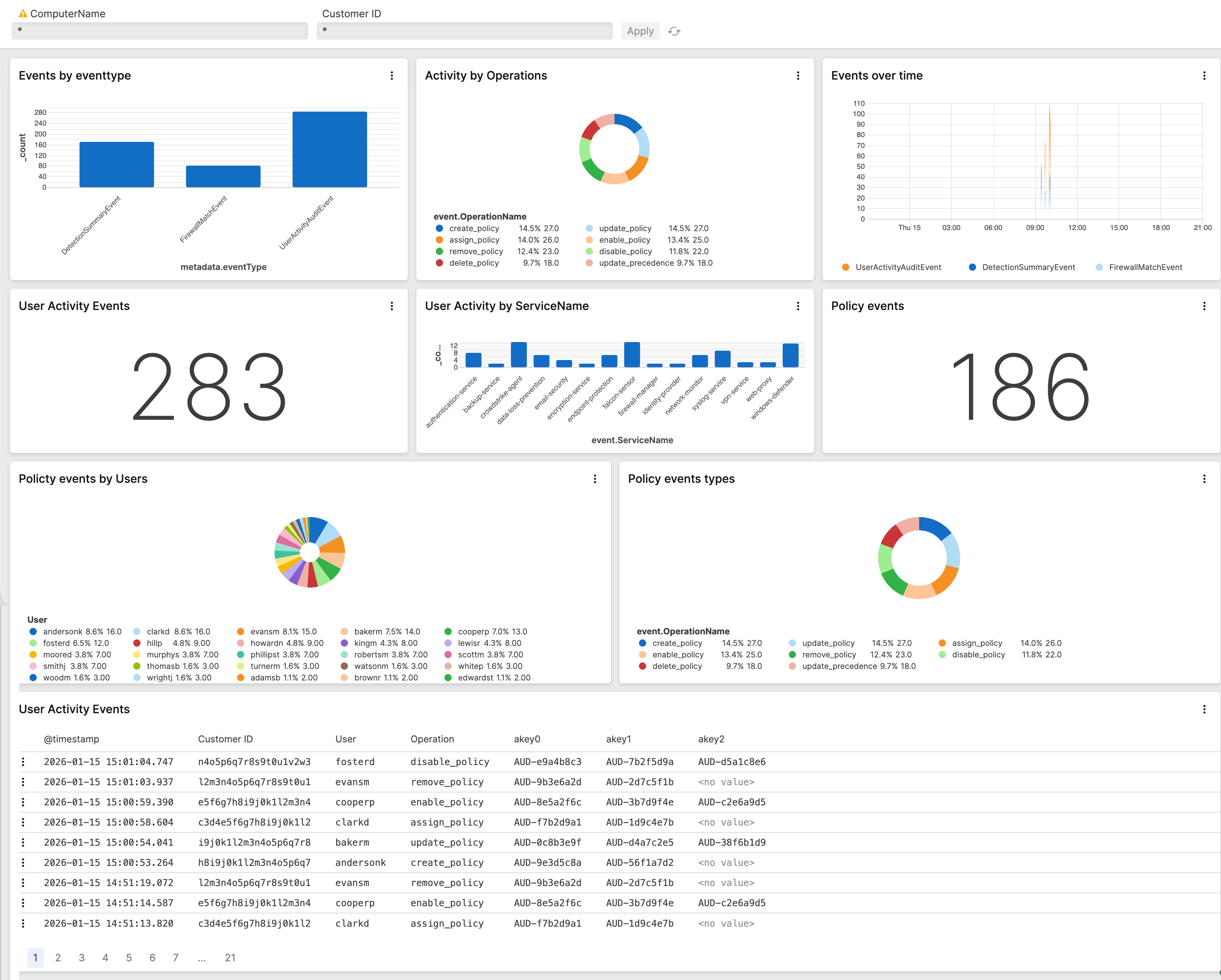Expand row actions for the fosterd table row
The height and width of the screenshot is (980, 1221).
coord(23,761)
